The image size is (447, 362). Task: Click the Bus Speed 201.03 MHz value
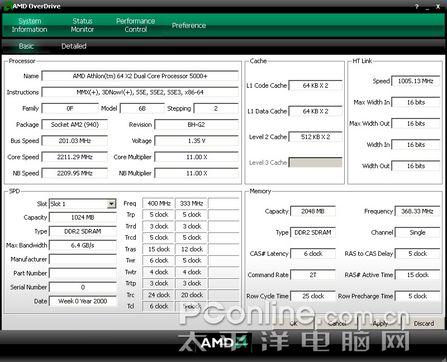(75, 141)
